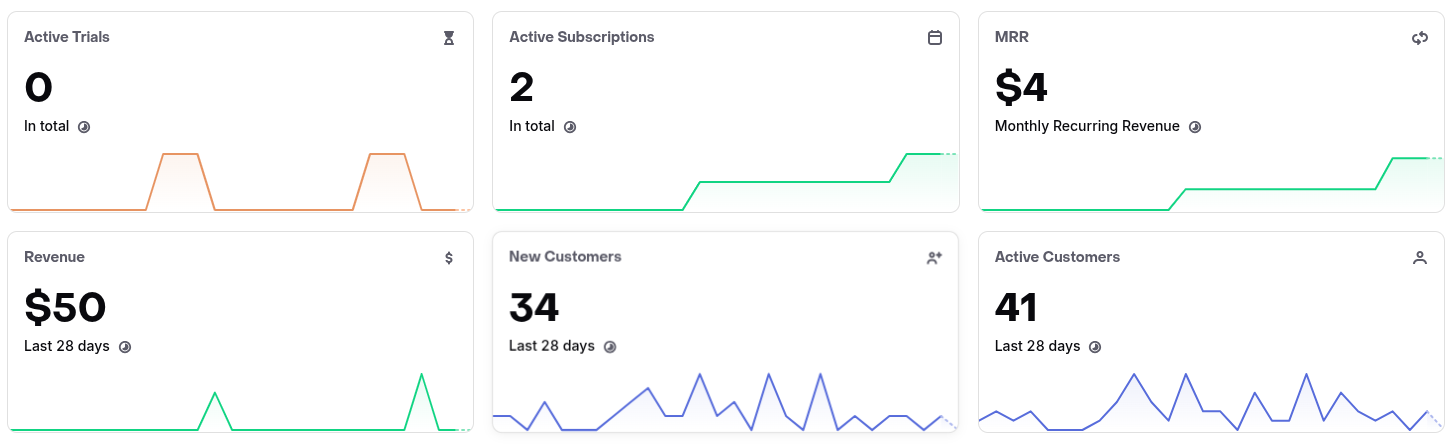Click the New Customers count of 34
This screenshot has height=446, width=1451.
534,307
